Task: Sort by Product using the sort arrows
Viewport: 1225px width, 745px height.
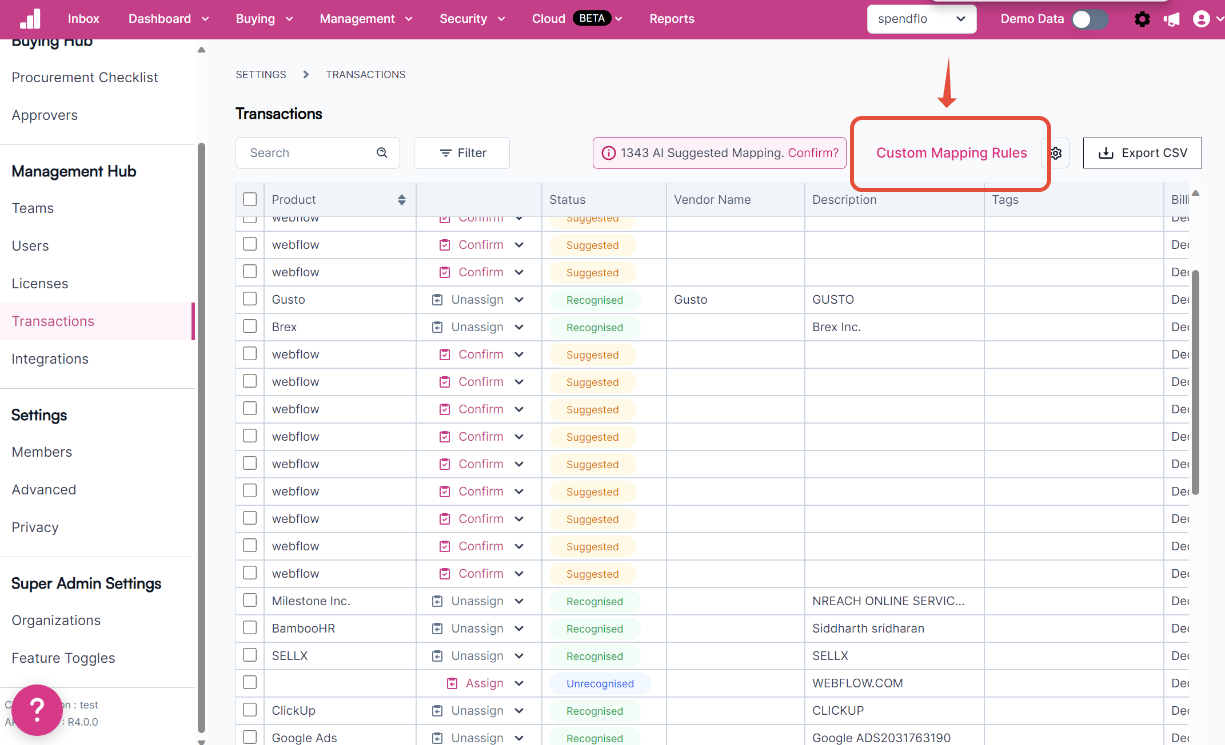Action: tap(402, 200)
